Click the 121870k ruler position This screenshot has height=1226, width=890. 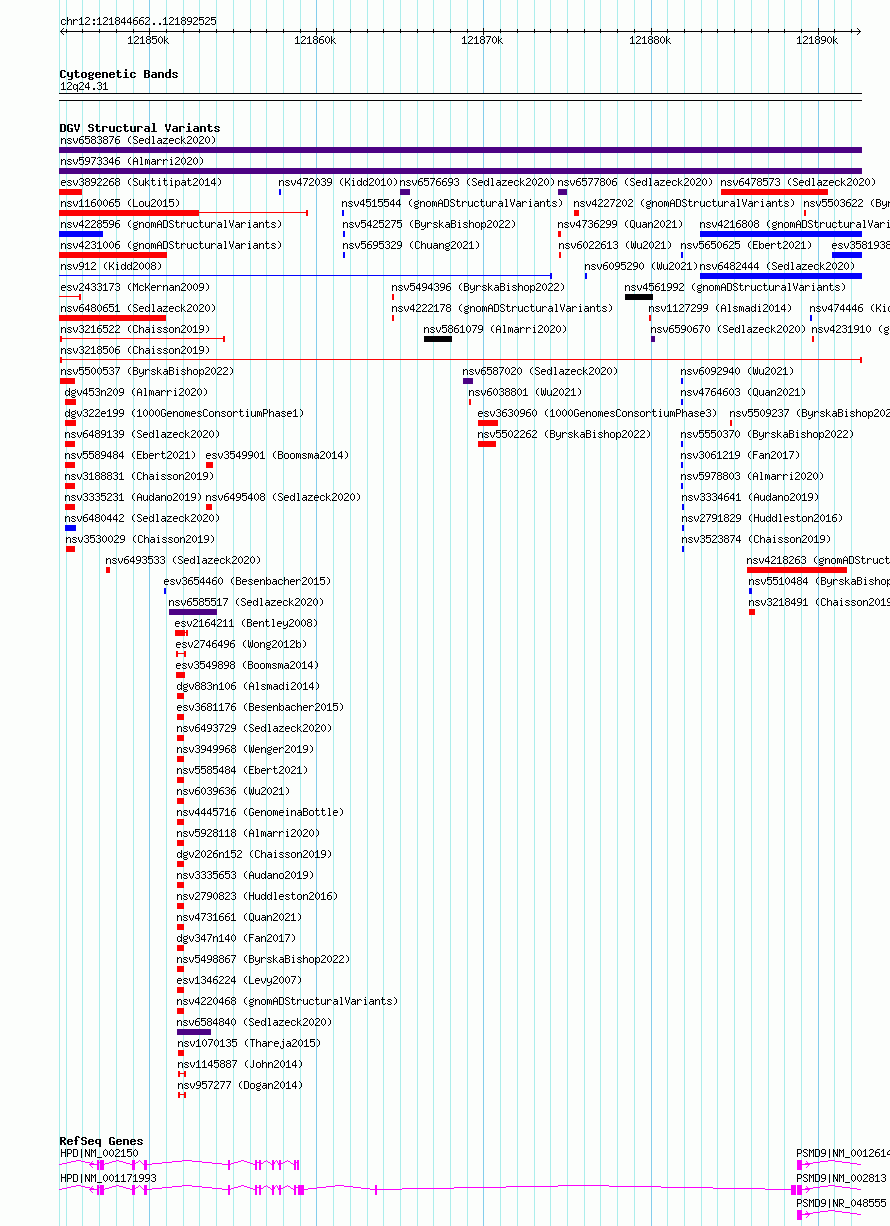pyautogui.click(x=482, y=40)
